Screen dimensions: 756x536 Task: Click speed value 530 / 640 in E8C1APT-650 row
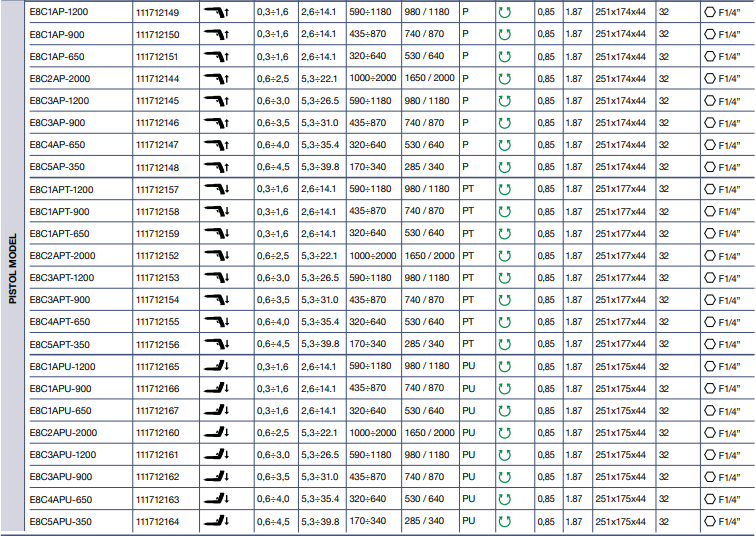coord(424,233)
